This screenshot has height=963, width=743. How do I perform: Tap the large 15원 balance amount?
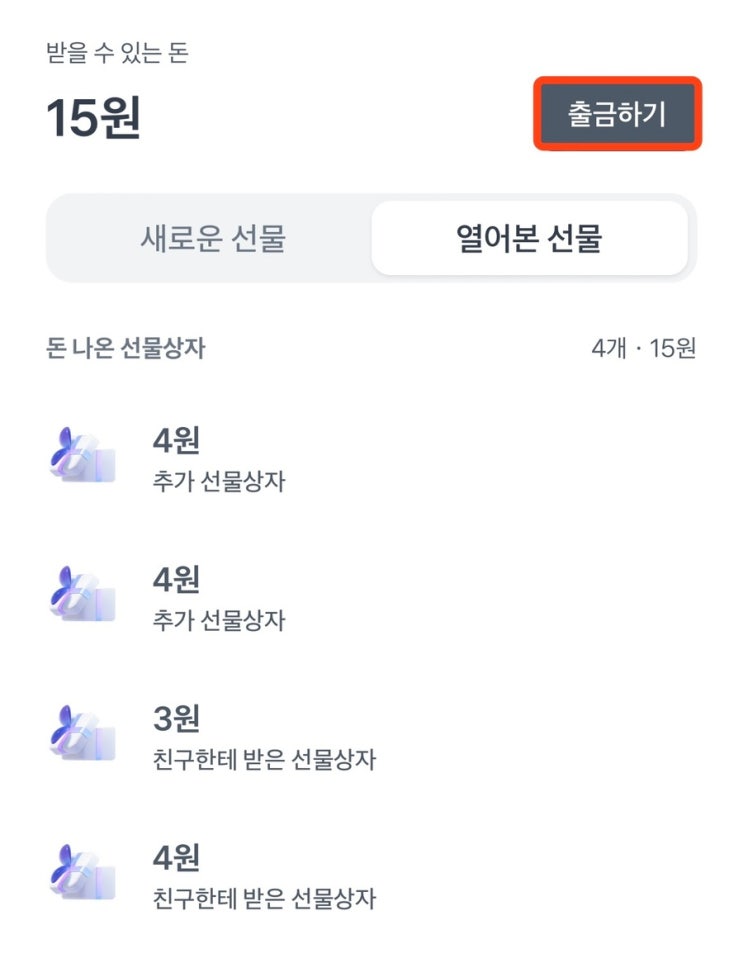(x=94, y=118)
